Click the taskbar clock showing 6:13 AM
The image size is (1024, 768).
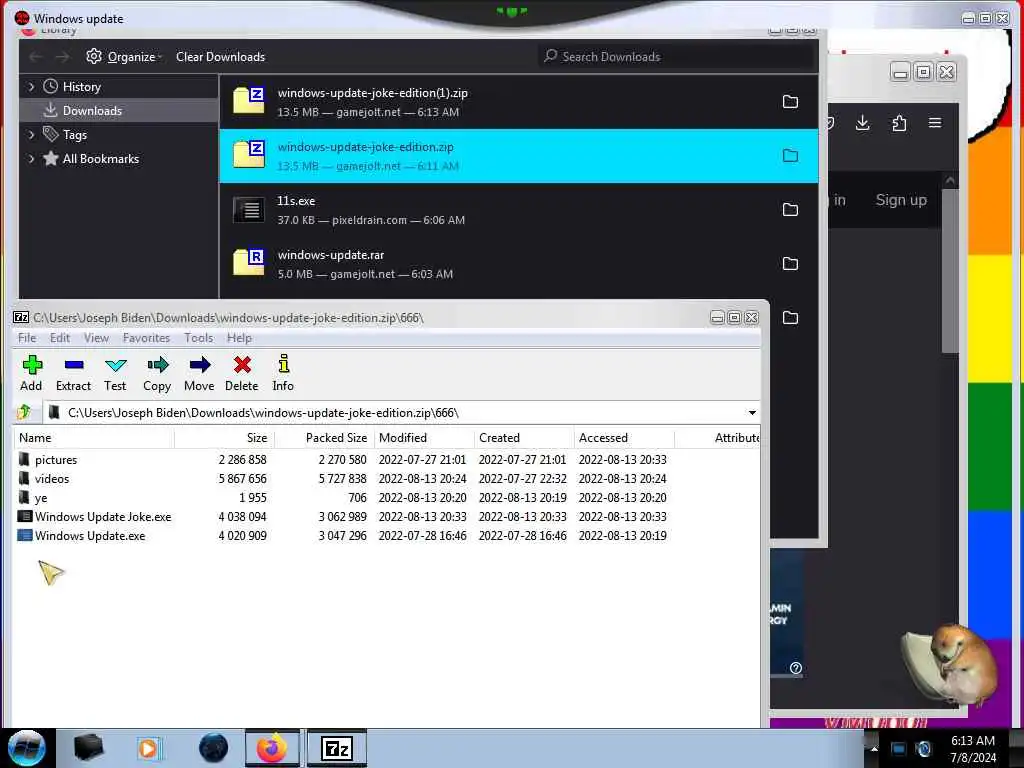click(x=972, y=749)
